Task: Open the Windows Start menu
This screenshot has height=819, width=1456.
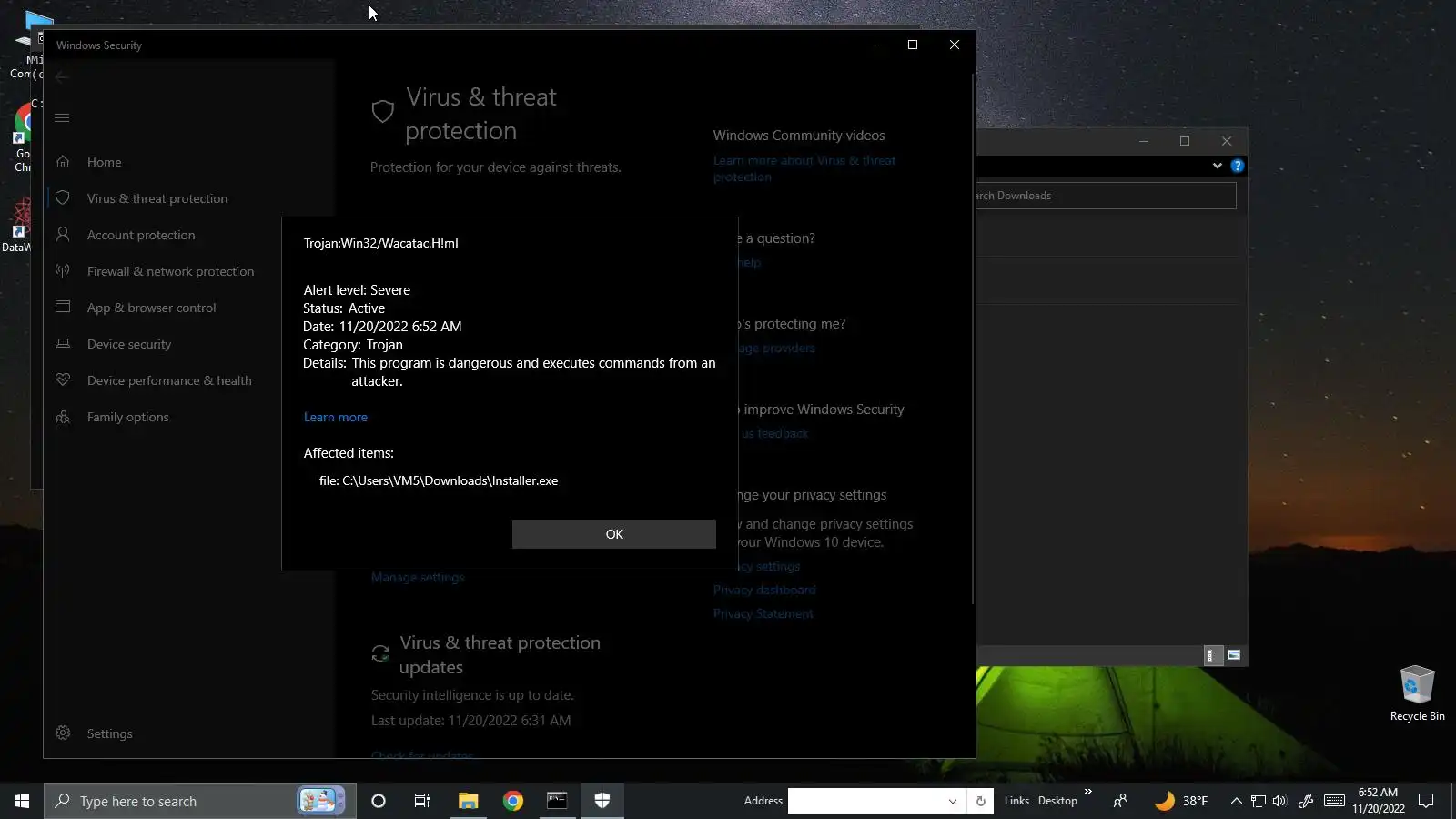Action: 22,801
